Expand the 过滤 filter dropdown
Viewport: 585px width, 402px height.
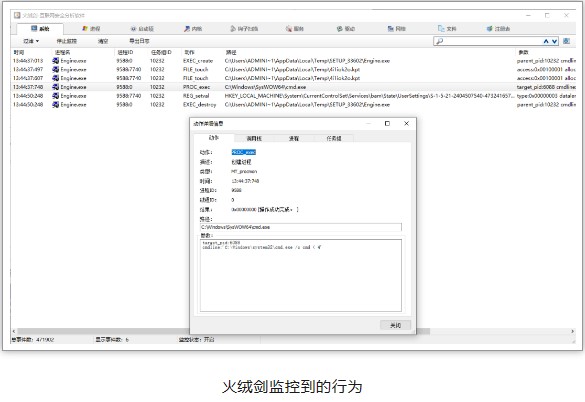pos(31,41)
